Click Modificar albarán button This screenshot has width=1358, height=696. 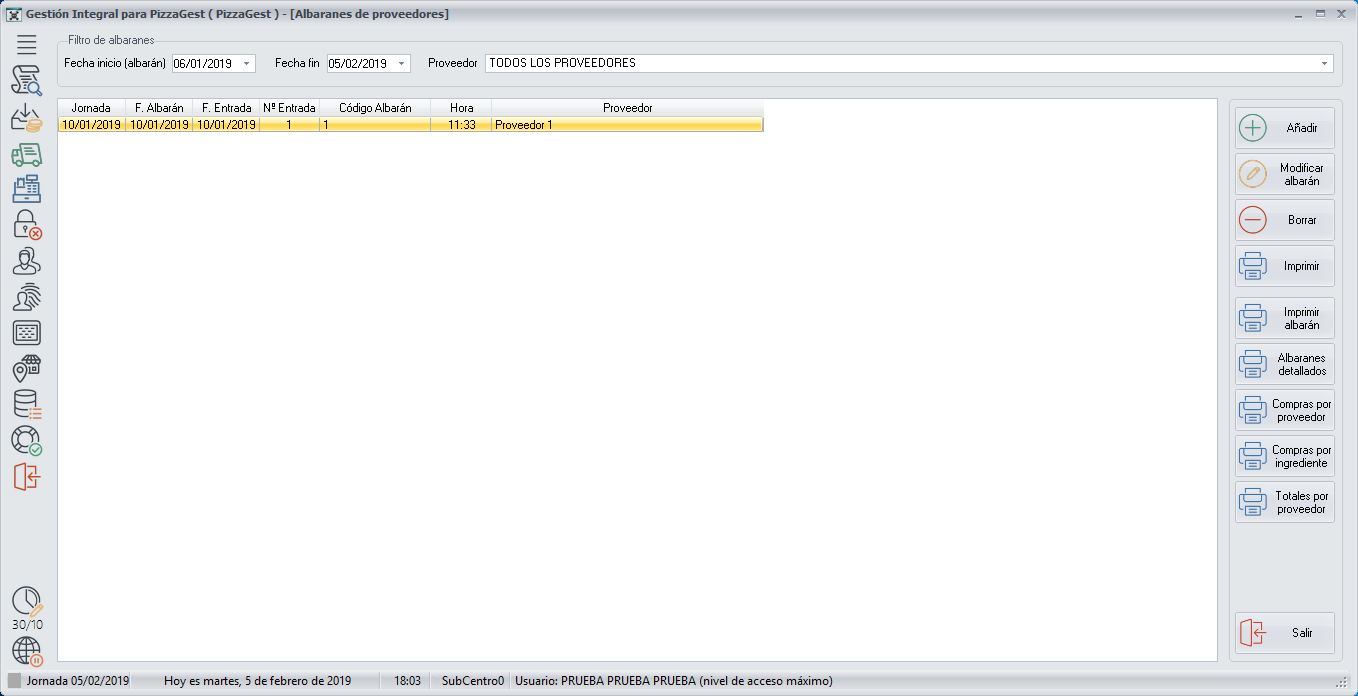[1285, 174]
